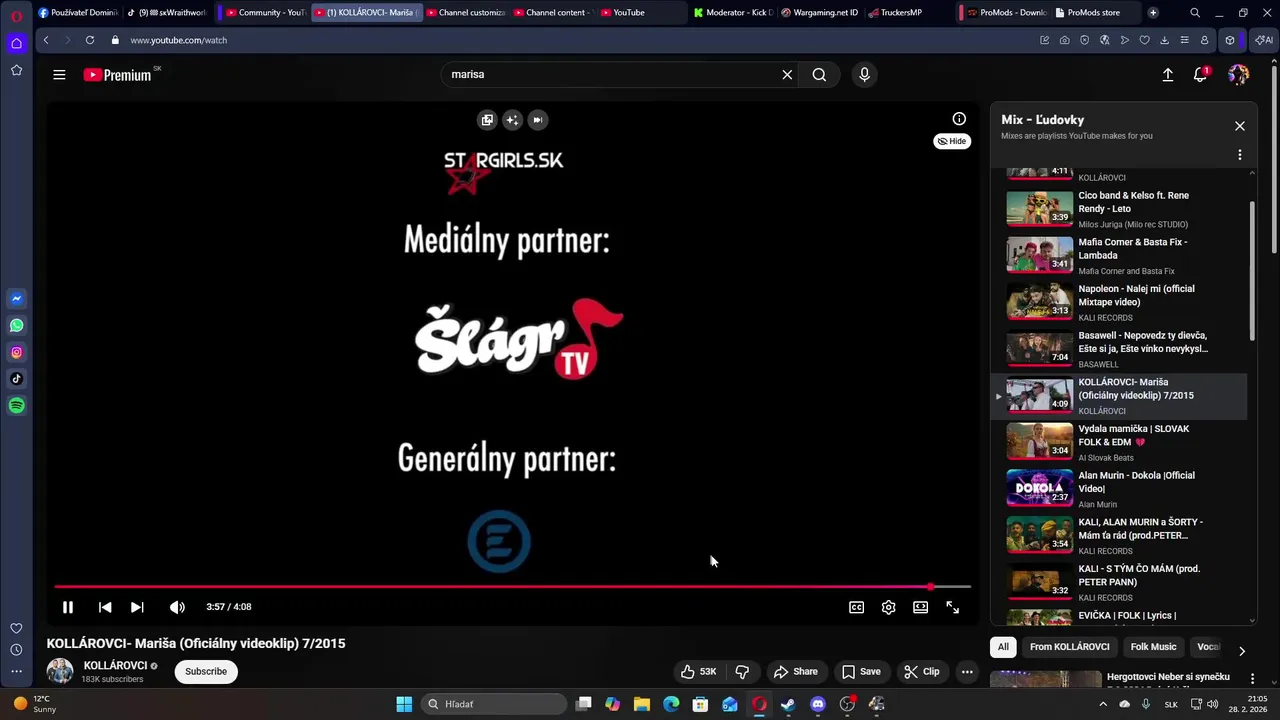Open Windows Start menu
This screenshot has width=1280, height=720.
click(404, 704)
